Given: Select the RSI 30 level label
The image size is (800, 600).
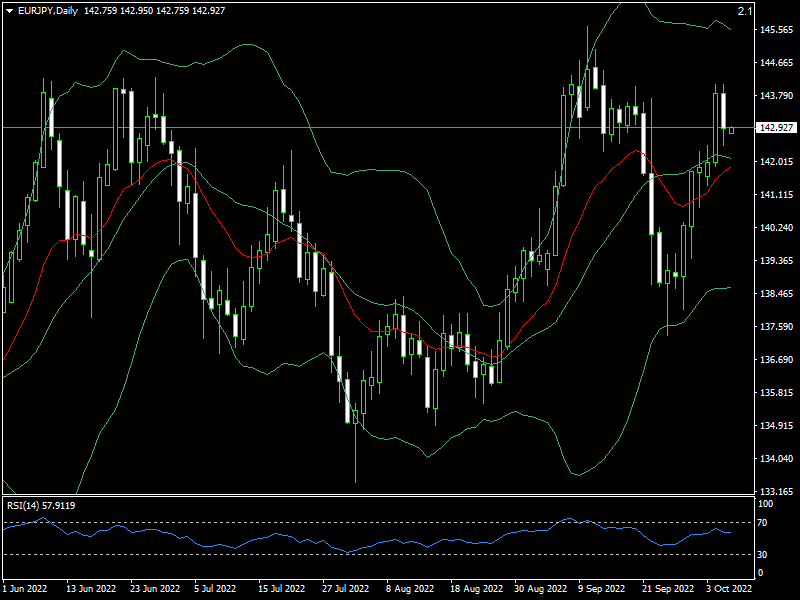Looking at the screenshot, I should pyautogui.click(x=762, y=554).
